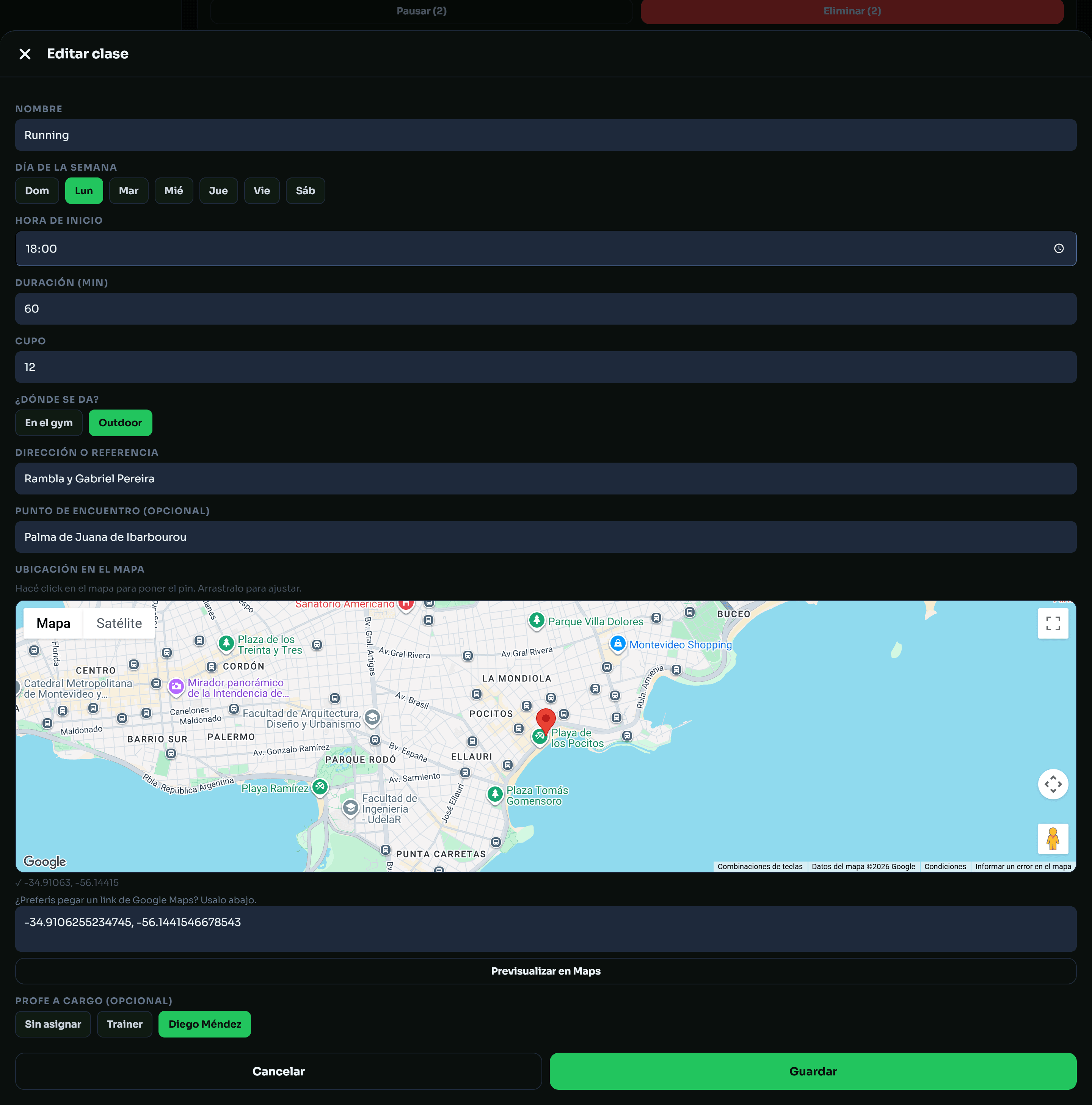
Task: Close the Editar clase dialog with X
Action: tap(25, 54)
